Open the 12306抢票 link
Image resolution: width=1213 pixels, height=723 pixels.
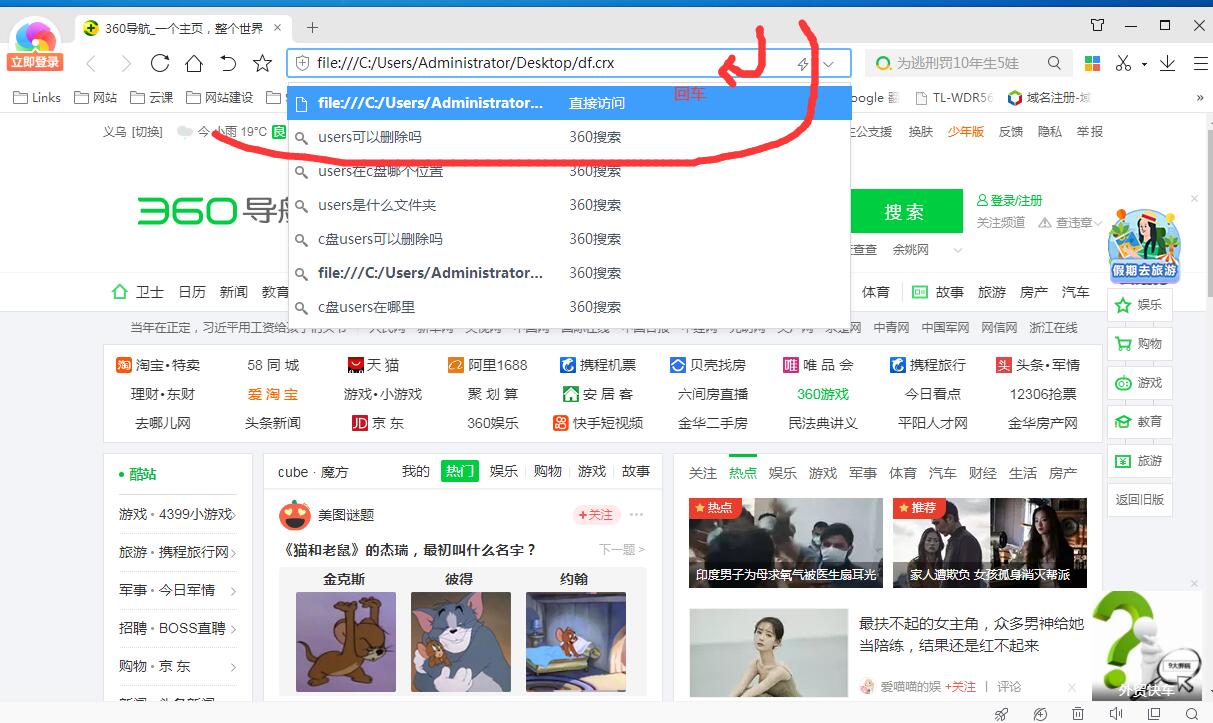point(1043,394)
